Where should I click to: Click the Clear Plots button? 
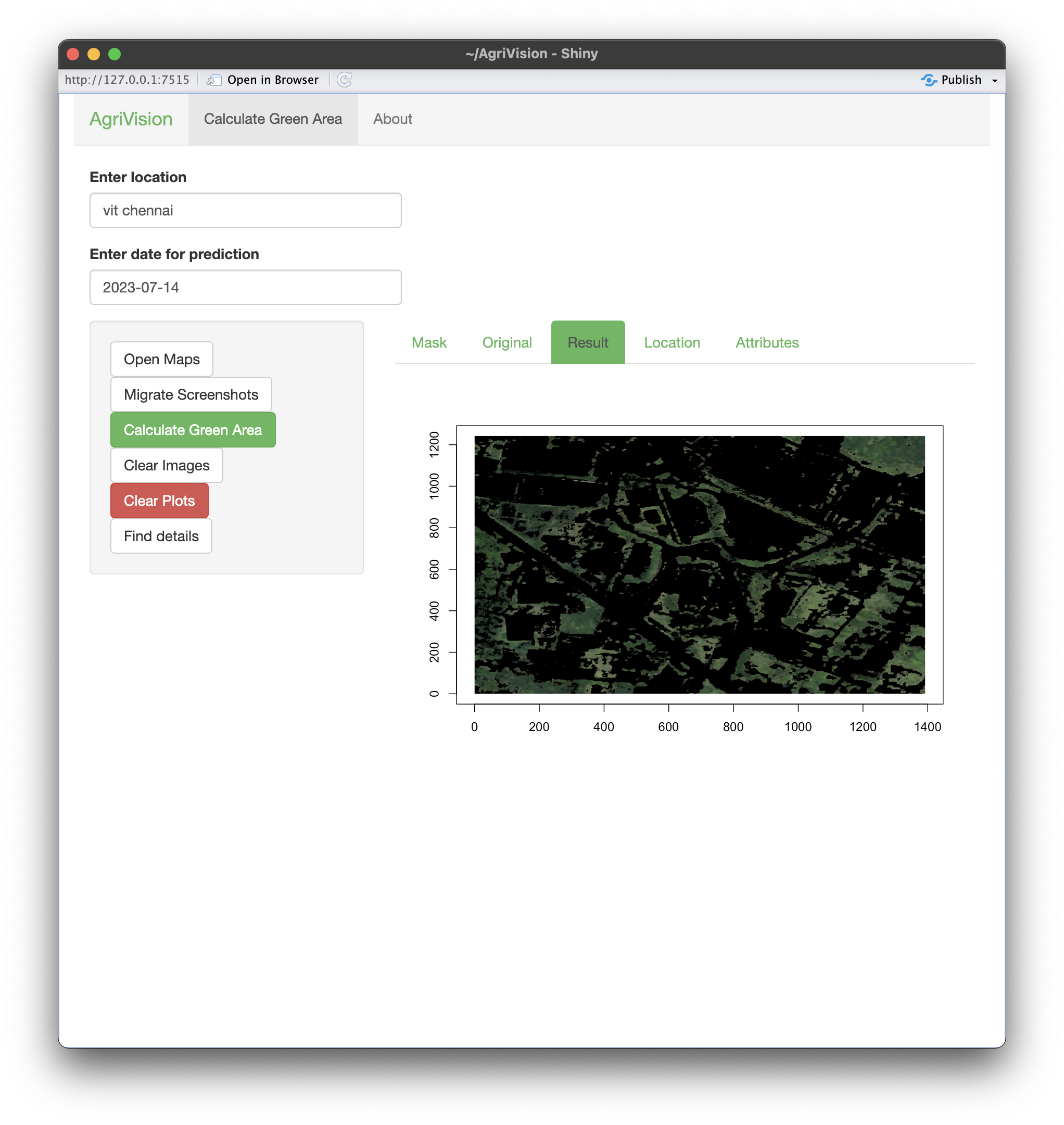click(x=159, y=500)
